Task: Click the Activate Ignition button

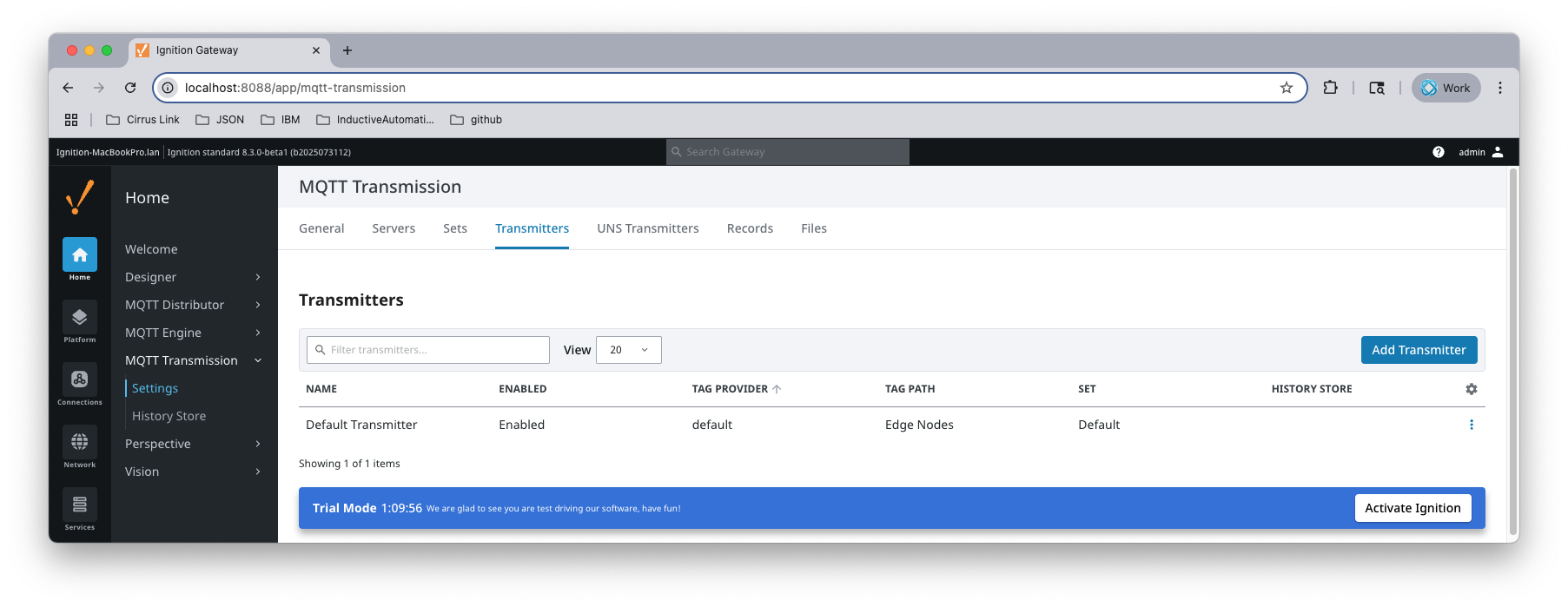Action: click(x=1413, y=508)
